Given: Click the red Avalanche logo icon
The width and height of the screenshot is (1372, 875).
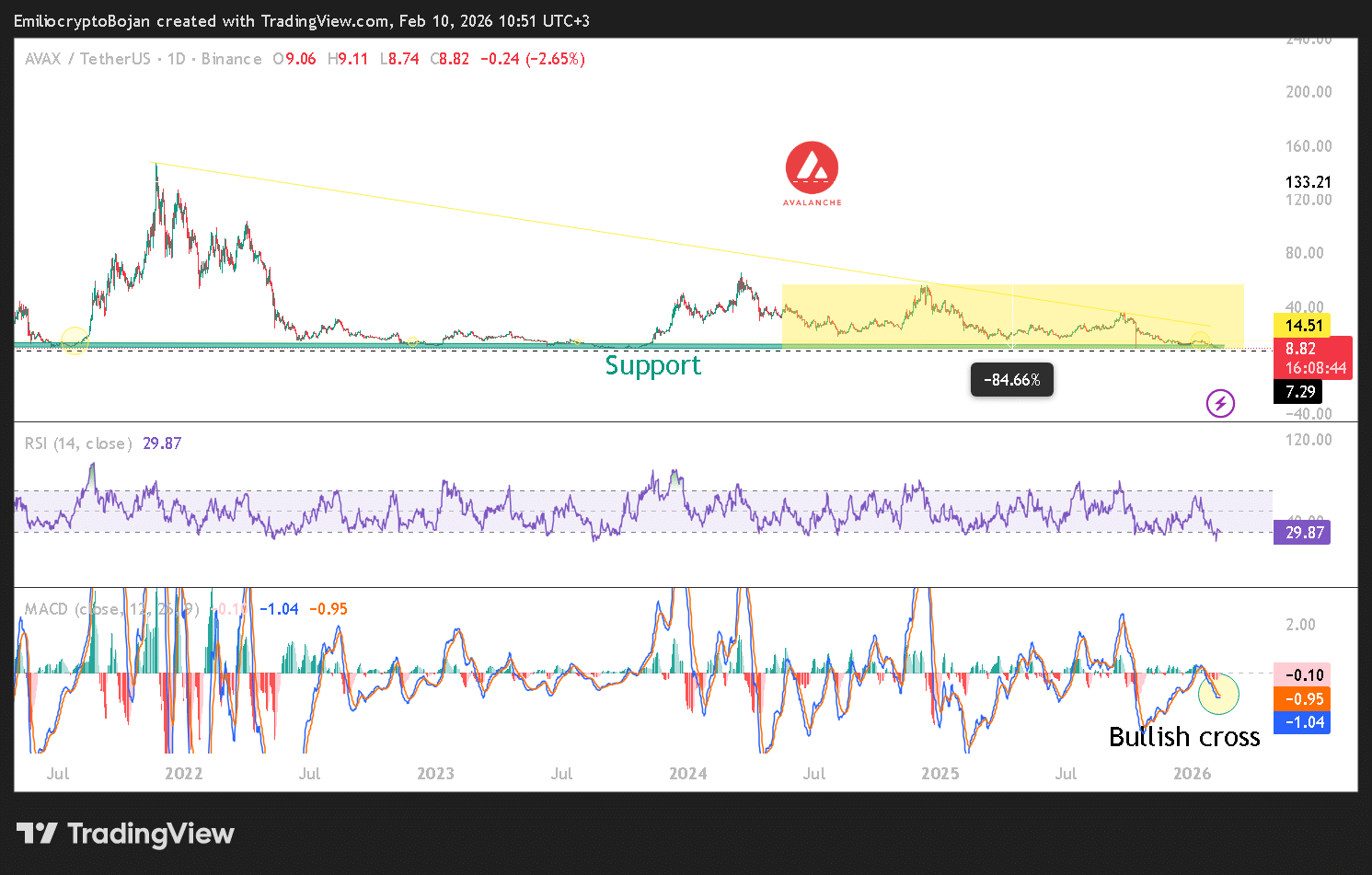Looking at the screenshot, I should click(812, 168).
